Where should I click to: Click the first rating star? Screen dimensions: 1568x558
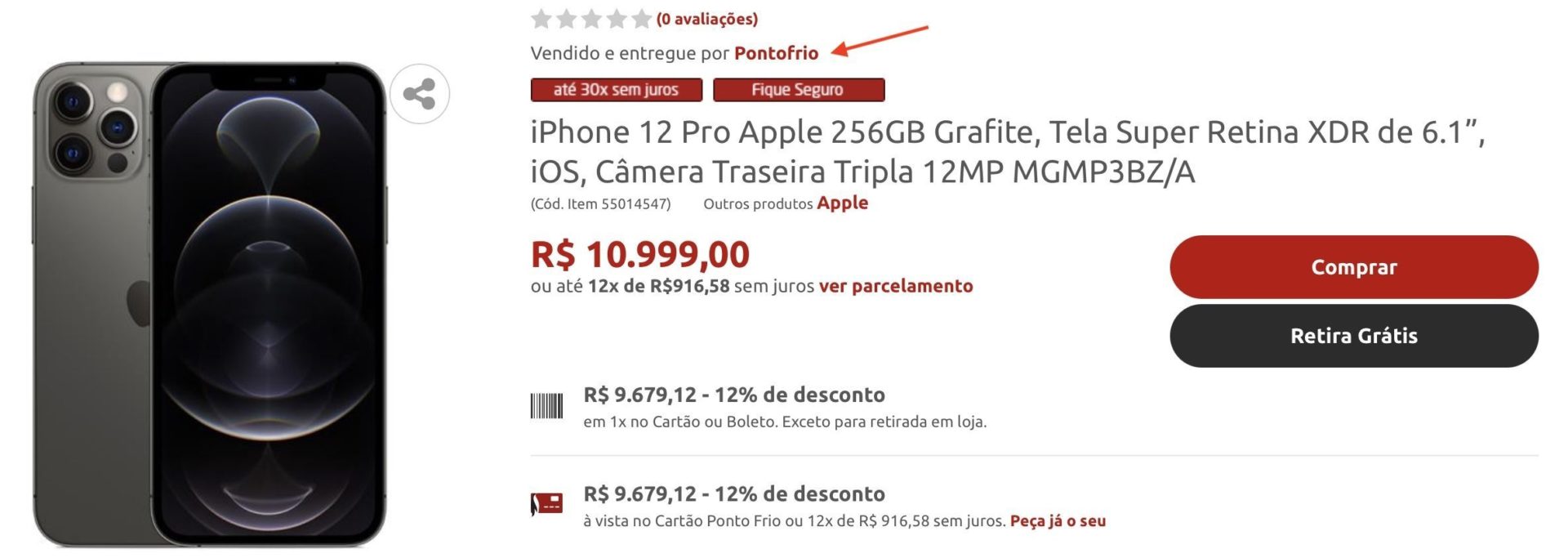pos(541,18)
